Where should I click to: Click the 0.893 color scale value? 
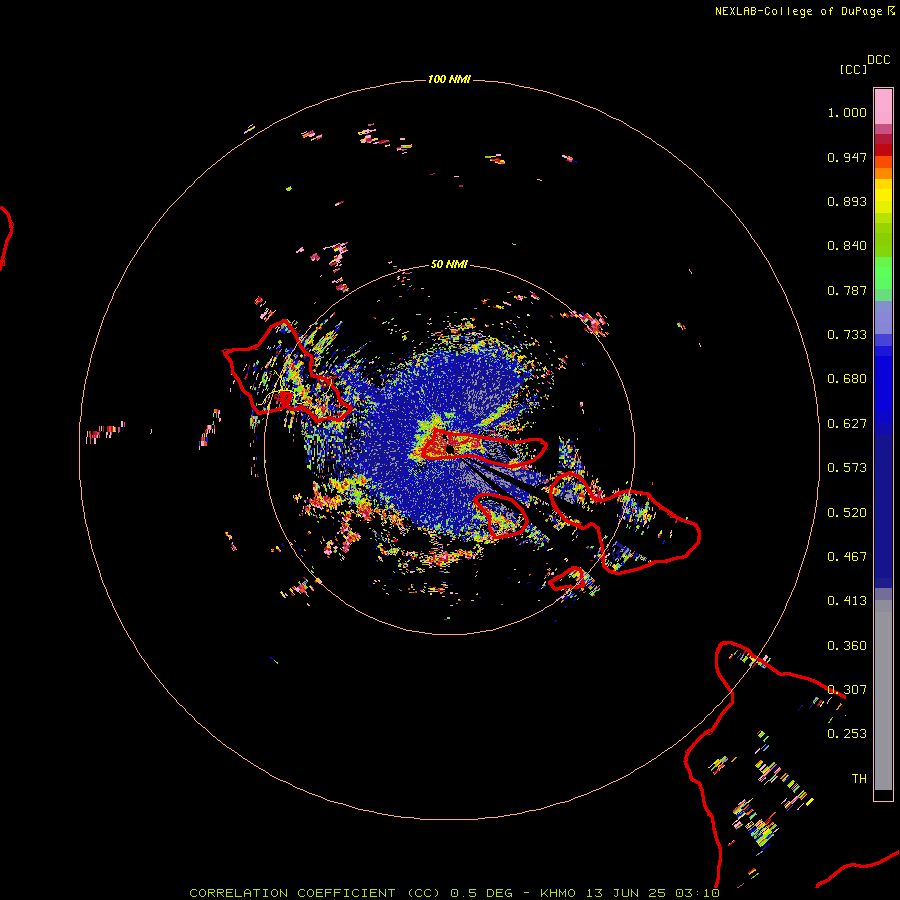pos(847,201)
